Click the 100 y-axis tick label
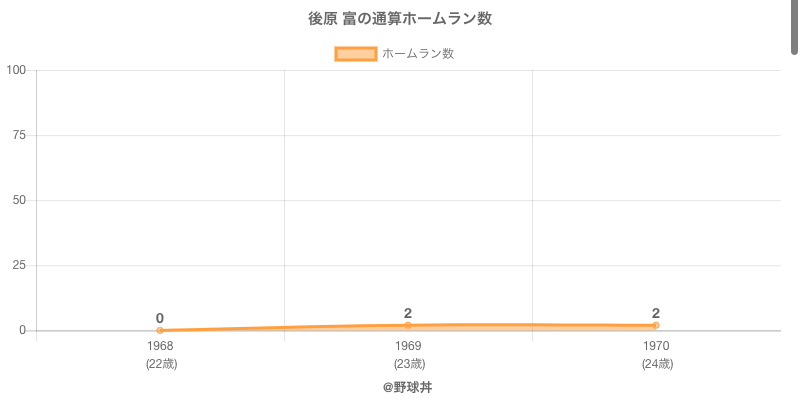The height and width of the screenshot is (400, 800). click(x=16, y=70)
